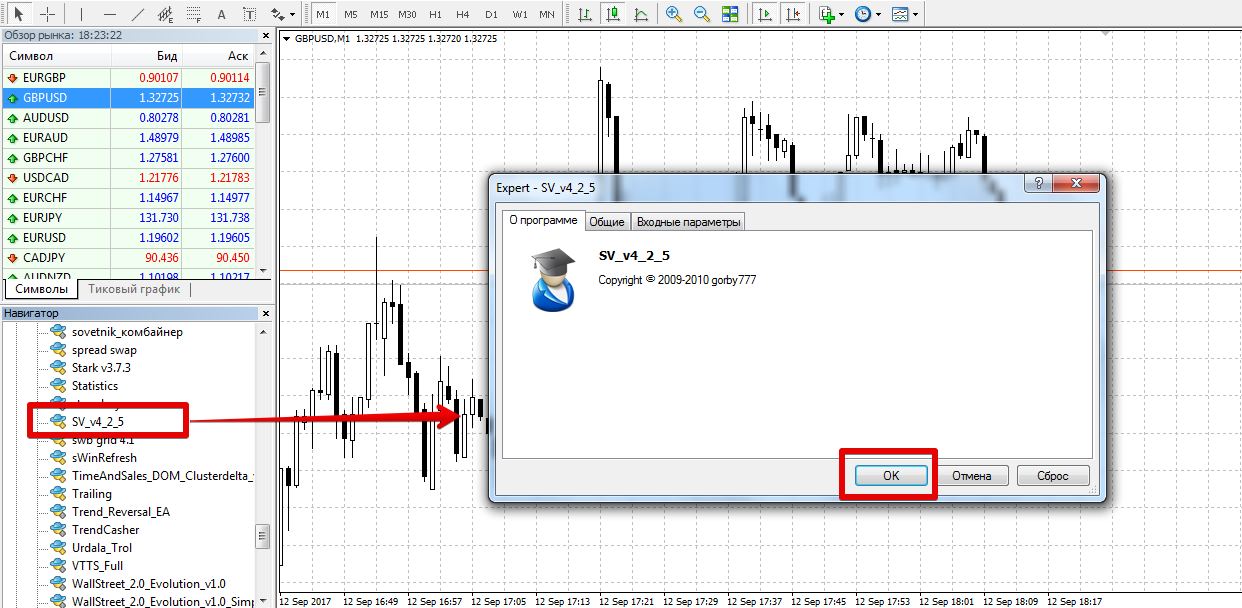Click the Сброс button
This screenshot has height=608, width=1242.
point(1052,476)
